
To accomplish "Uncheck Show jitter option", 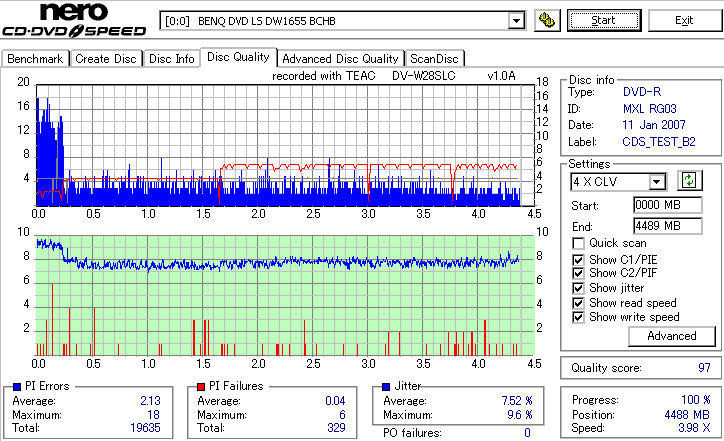I will 579,288.
